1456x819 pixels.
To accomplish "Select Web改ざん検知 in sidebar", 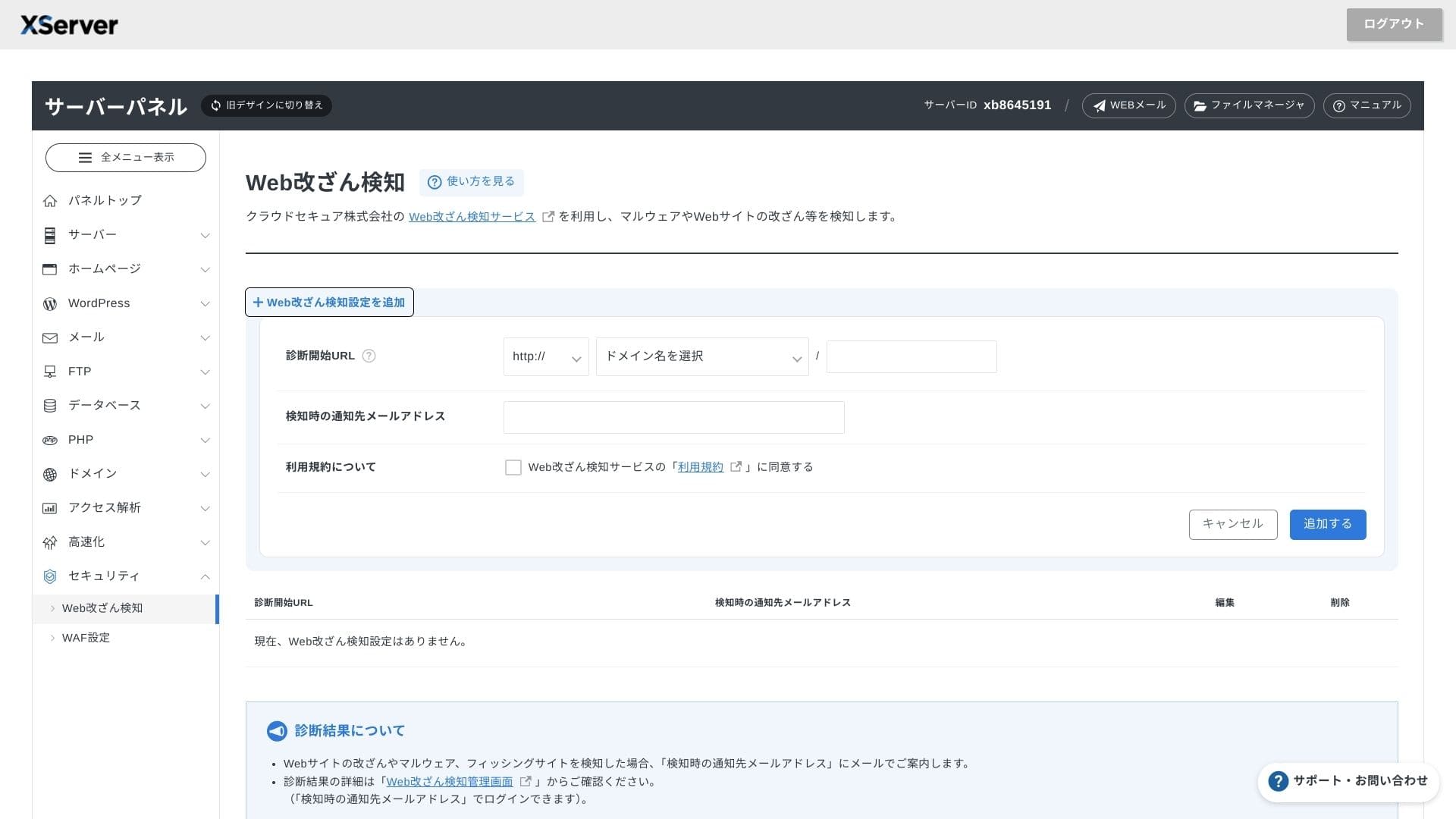I will (x=125, y=608).
